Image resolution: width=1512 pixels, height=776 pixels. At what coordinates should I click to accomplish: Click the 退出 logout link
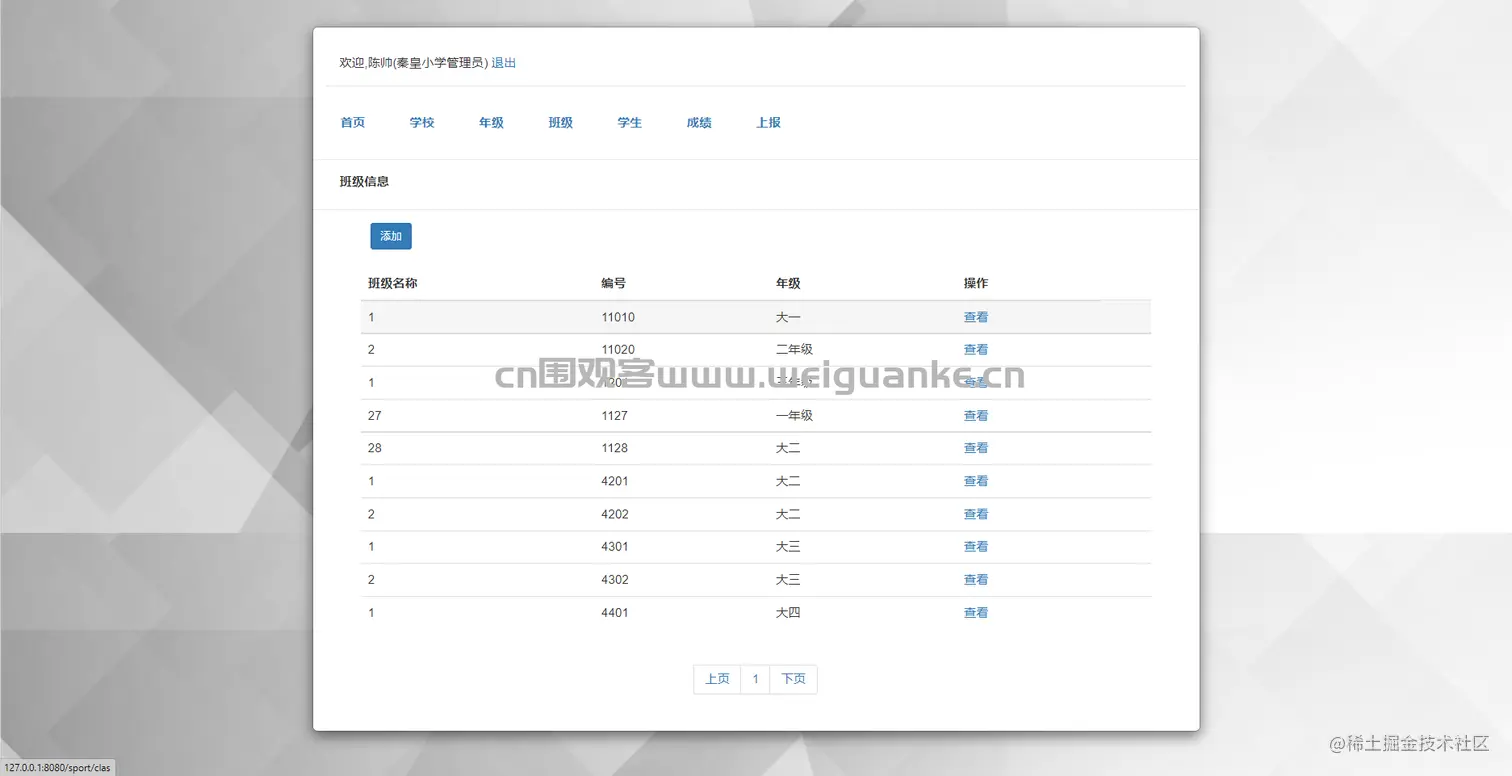(x=504, y=63)
